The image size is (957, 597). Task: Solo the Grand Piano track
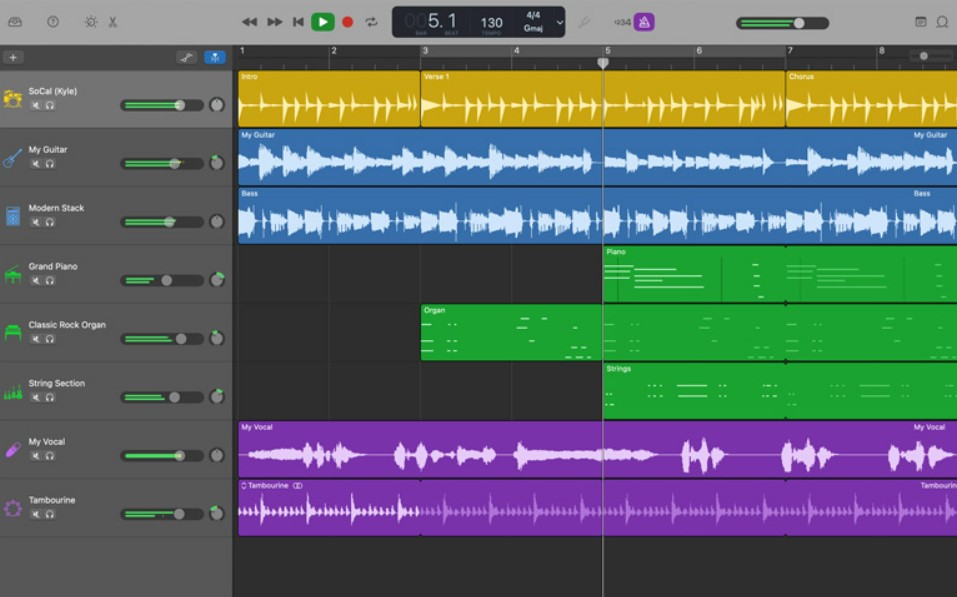(x=50, y=281)
